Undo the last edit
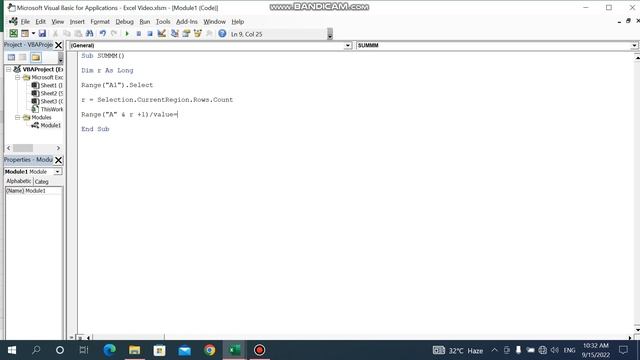Image resolution: width=640 pixels, height=360 pixels. (x=102, y=33)
